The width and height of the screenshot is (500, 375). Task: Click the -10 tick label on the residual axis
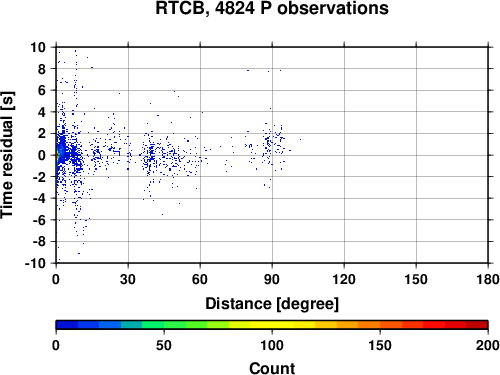click(x=35, y=263)
